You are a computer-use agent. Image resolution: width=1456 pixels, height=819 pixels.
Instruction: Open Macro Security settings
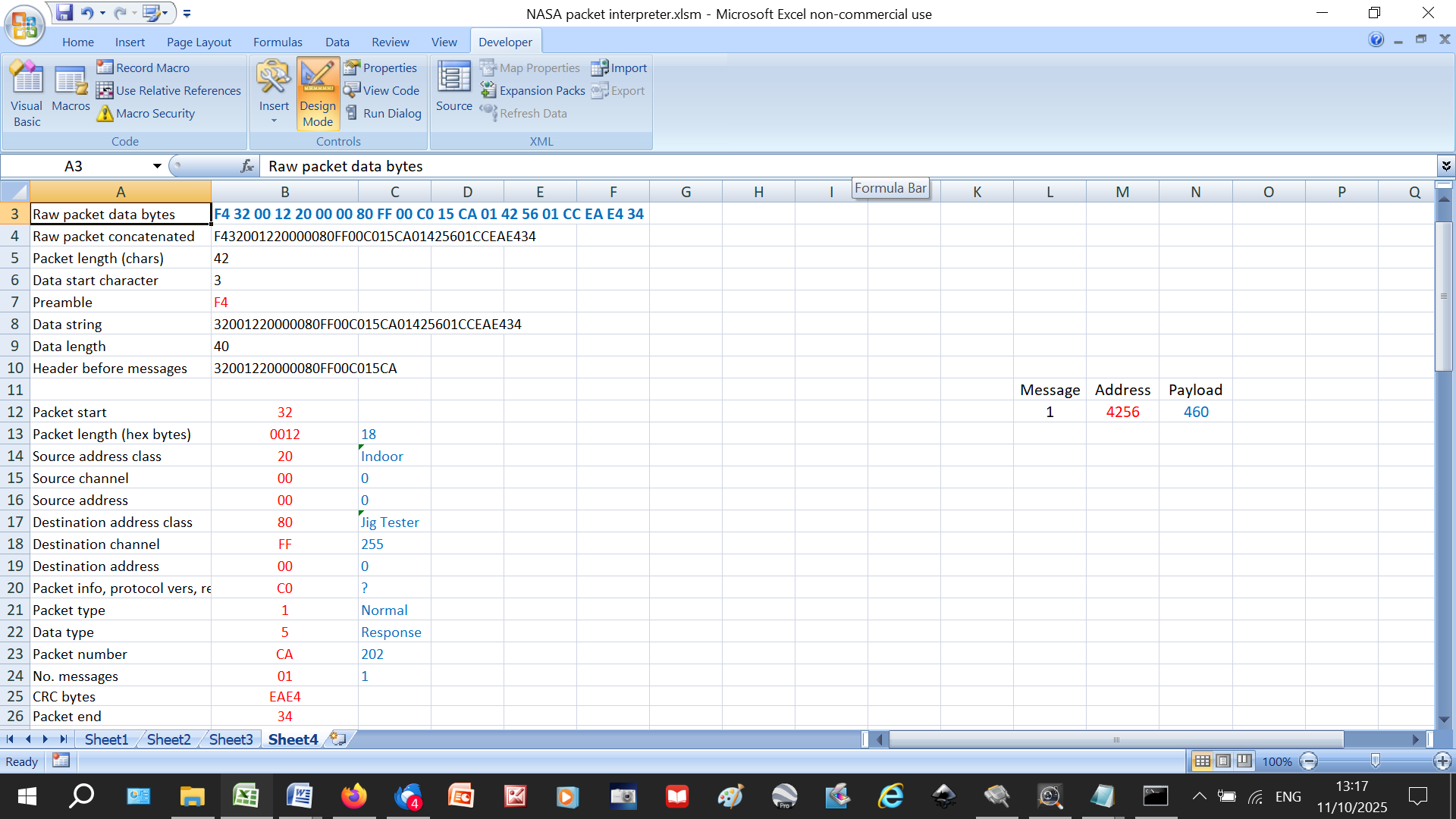tap(145, 113)
